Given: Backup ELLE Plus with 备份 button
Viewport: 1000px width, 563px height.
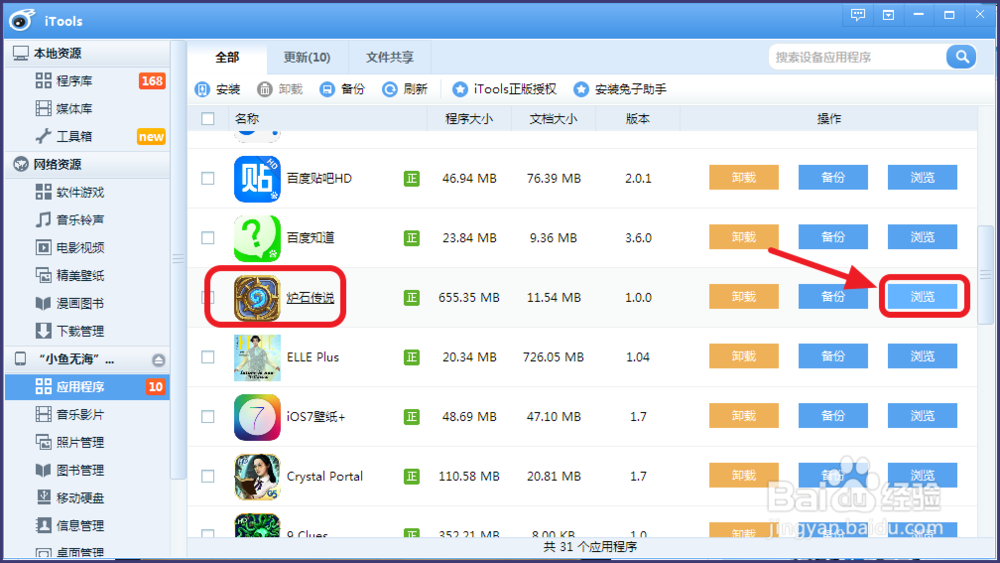Looking at the screenshot, I should [833, 356].
